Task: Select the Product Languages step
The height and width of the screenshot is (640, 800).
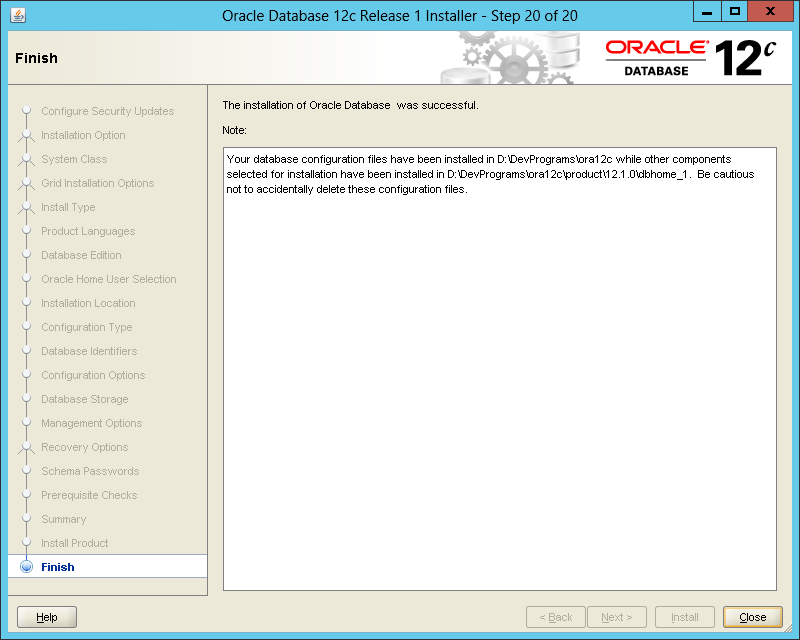Action: pyautogui.click(x=88, y=231)
